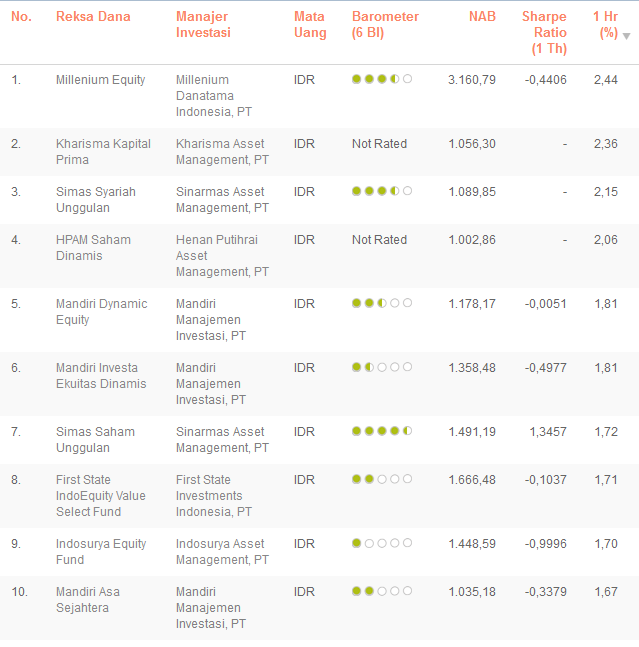Click the Mata Uang column header
Viewport: 639px width, 647px height.
pos(310,25)
